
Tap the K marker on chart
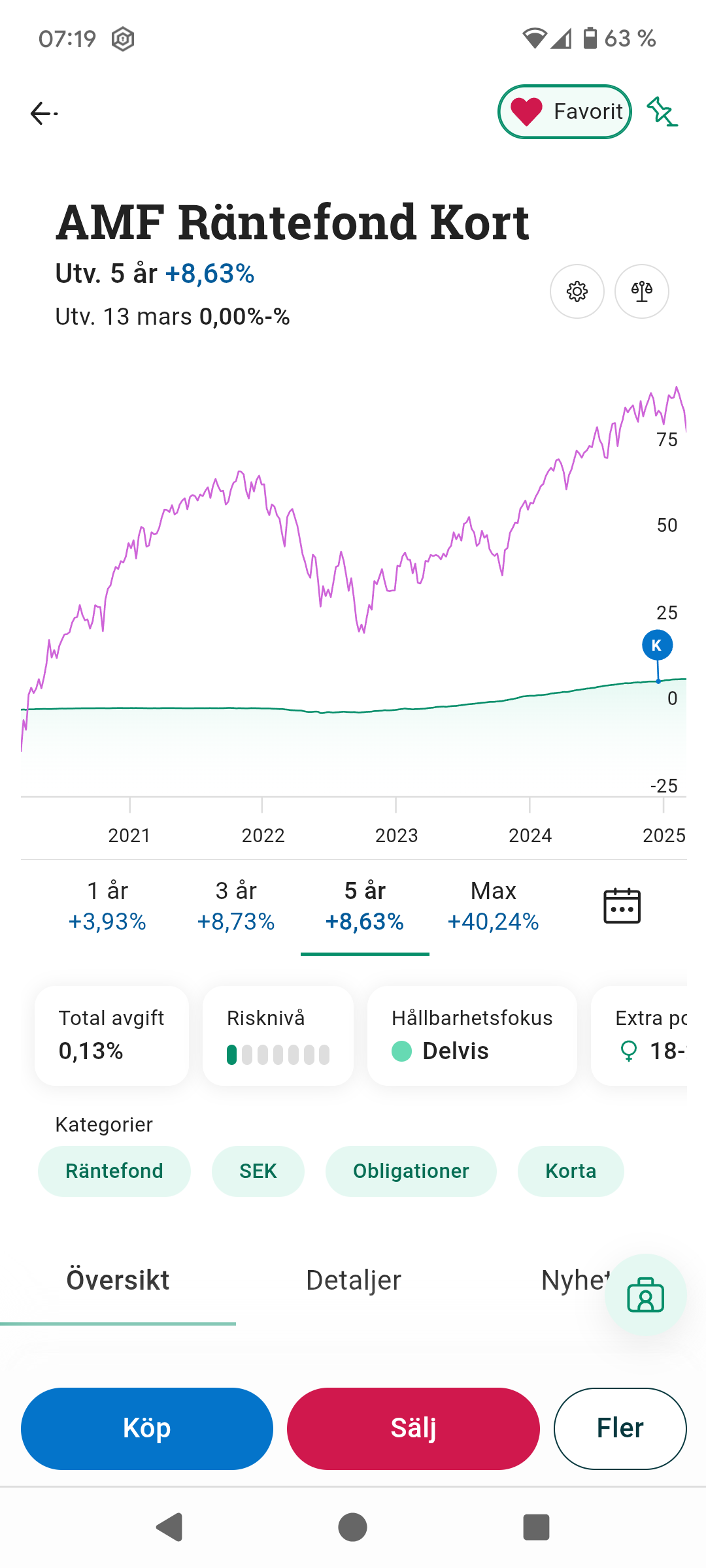657,645
